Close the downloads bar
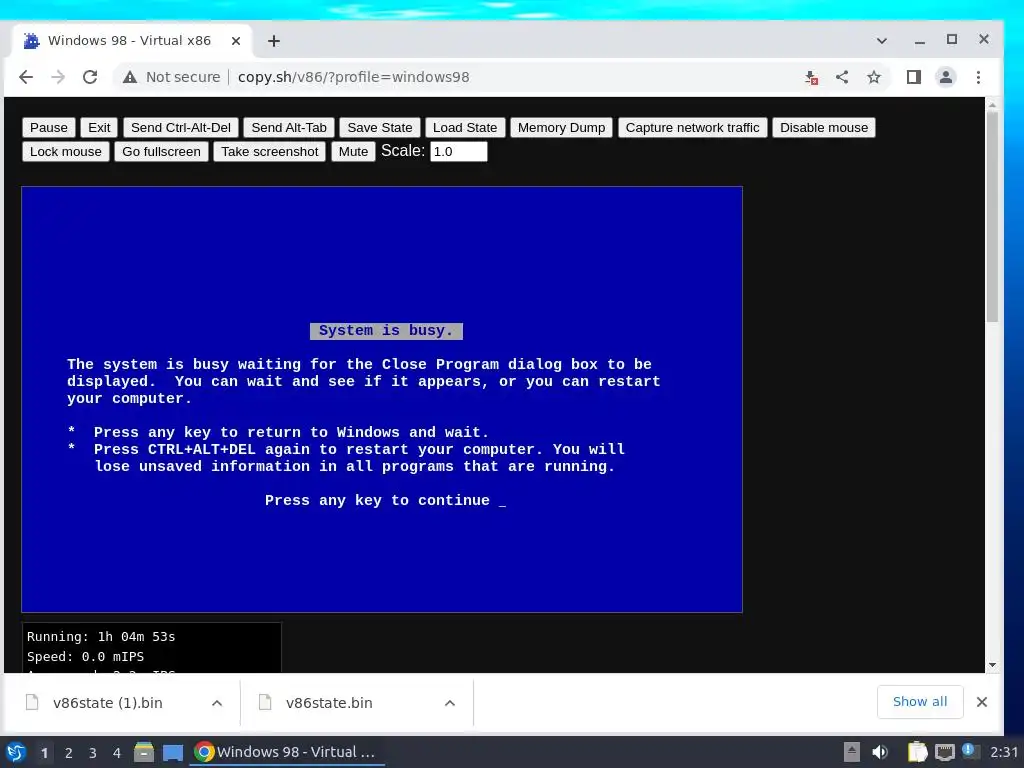This screenshot has width=1024, height=768. coord(982,702)
